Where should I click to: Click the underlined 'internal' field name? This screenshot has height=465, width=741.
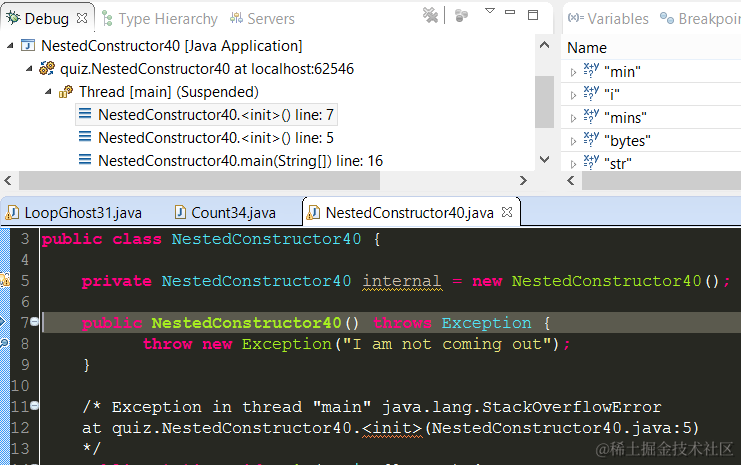(402, 281)
